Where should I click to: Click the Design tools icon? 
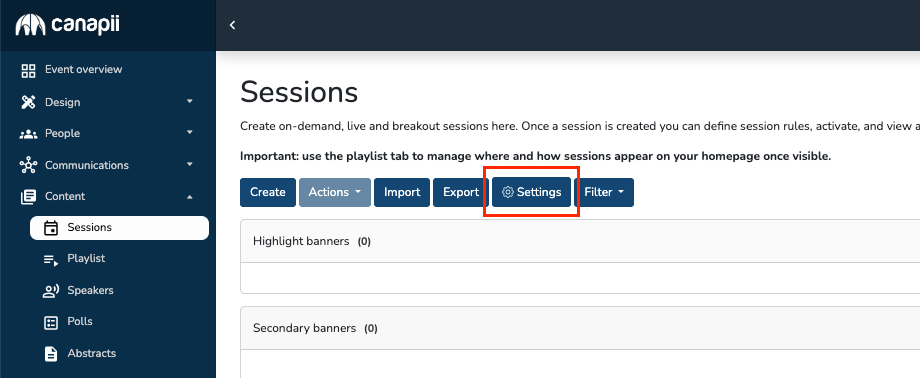coord(28,102)
